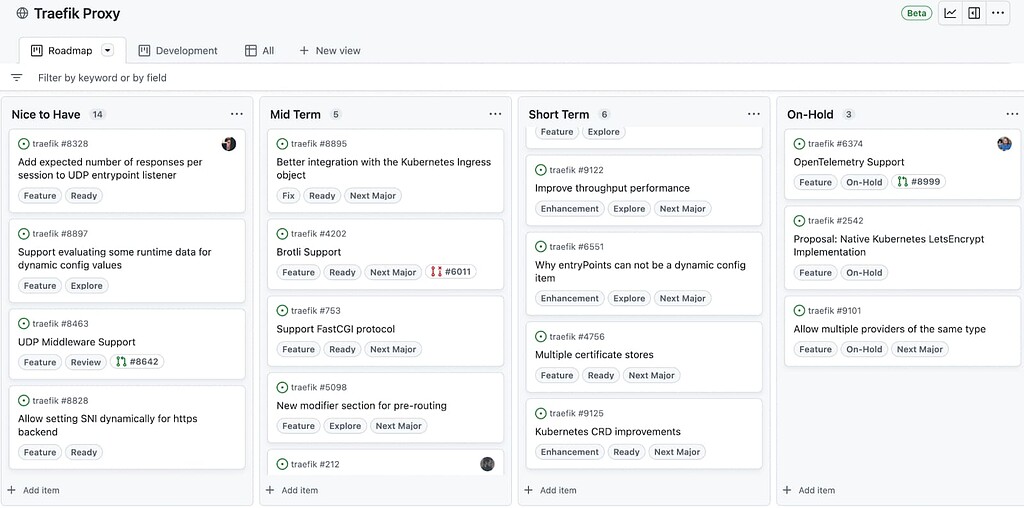
Task: Click assignee avatar on issue #8328
Action: [x=229, y=144]
